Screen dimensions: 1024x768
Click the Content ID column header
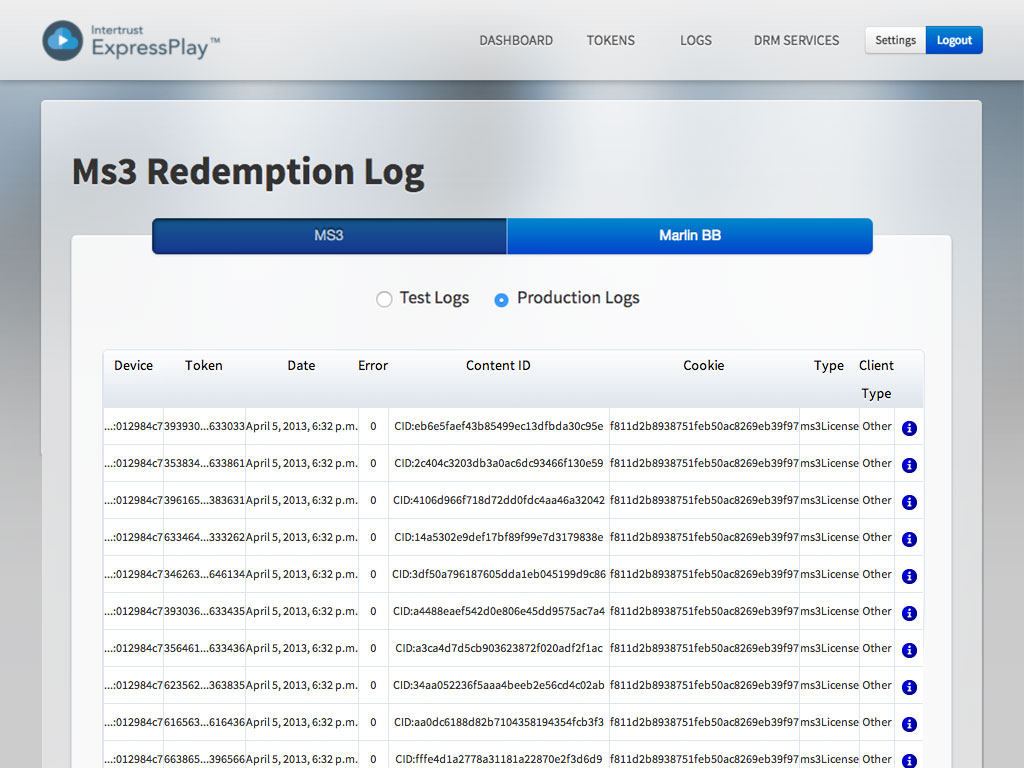click(x=498, y=366)
